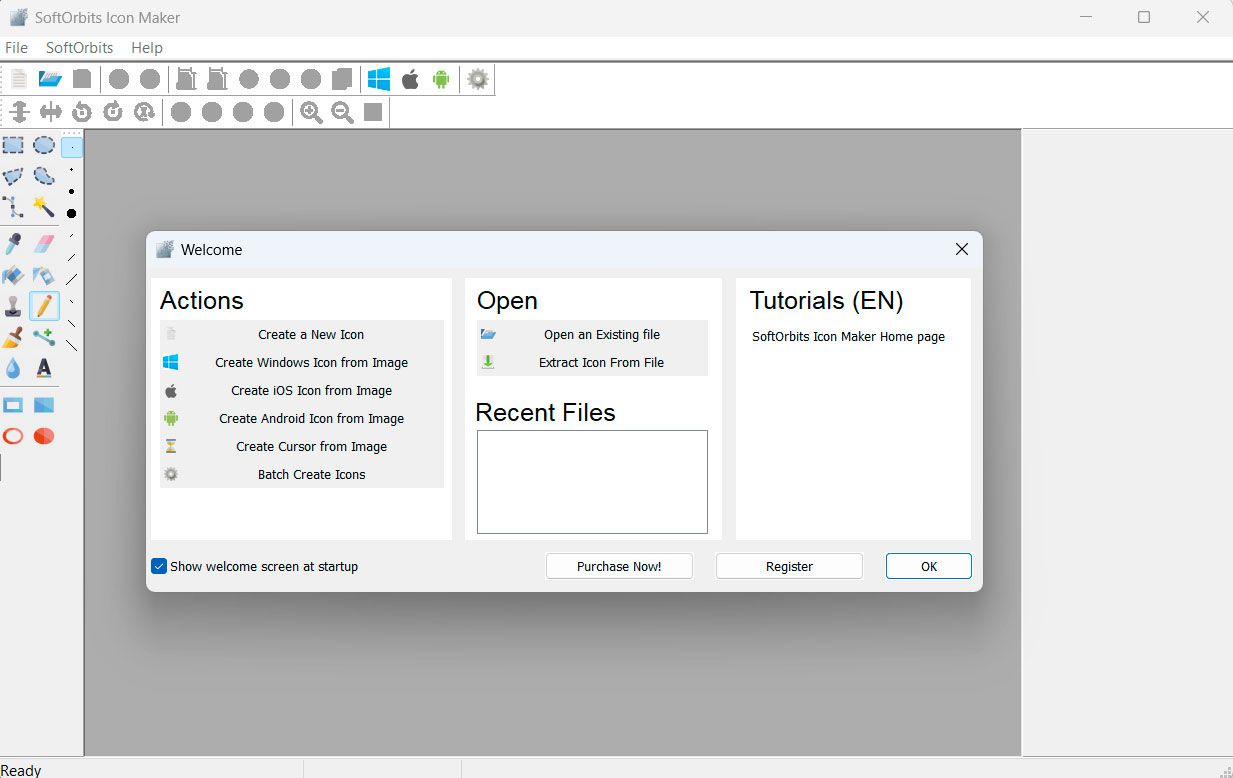Image resolution: width=1233 pixels, height=778 pixels.
Task: Select the largest round brush size
Action: coord(72,213)
